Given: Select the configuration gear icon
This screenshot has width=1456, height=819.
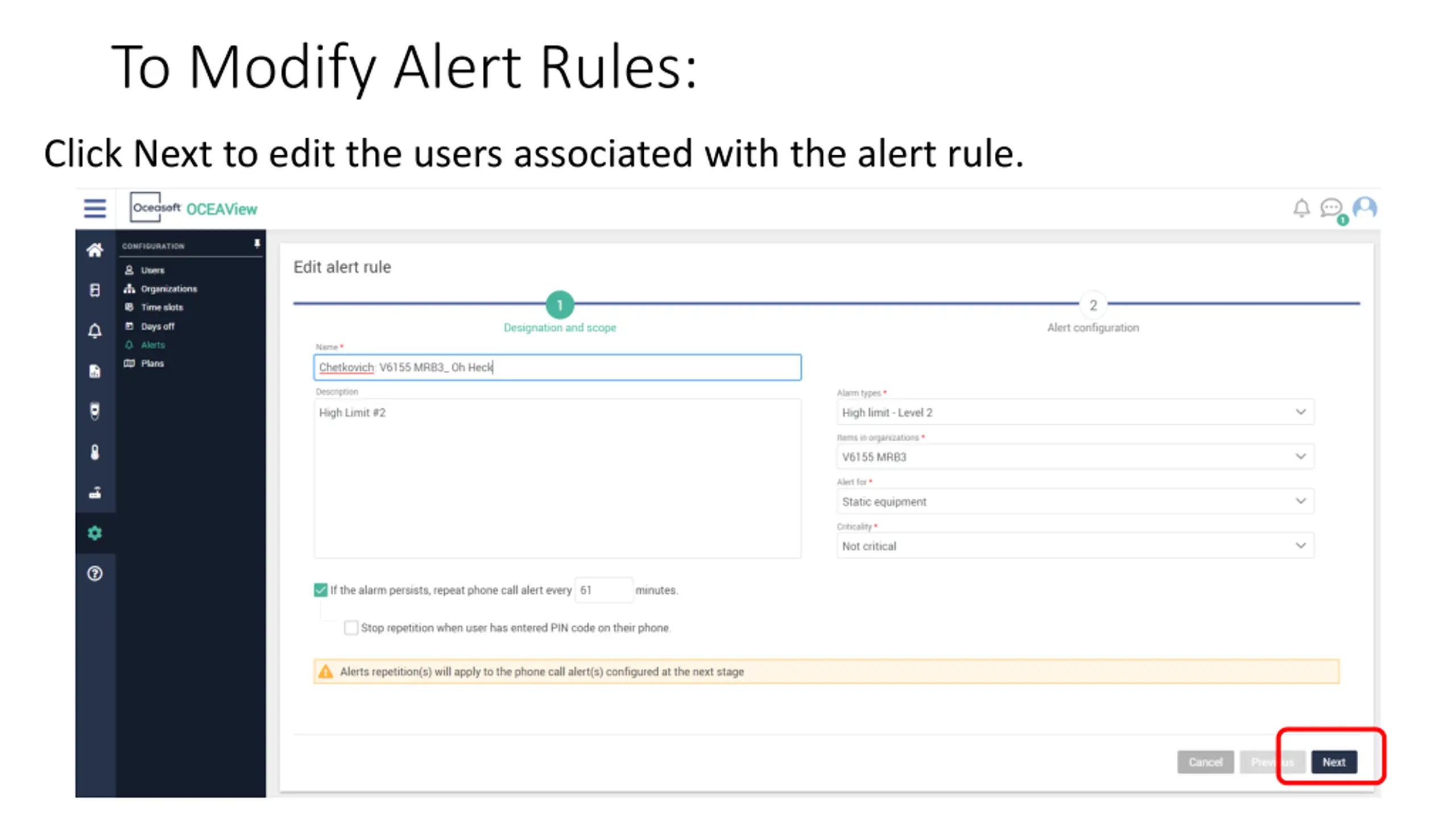Looking at the screenshot, I should coord(94,533).
